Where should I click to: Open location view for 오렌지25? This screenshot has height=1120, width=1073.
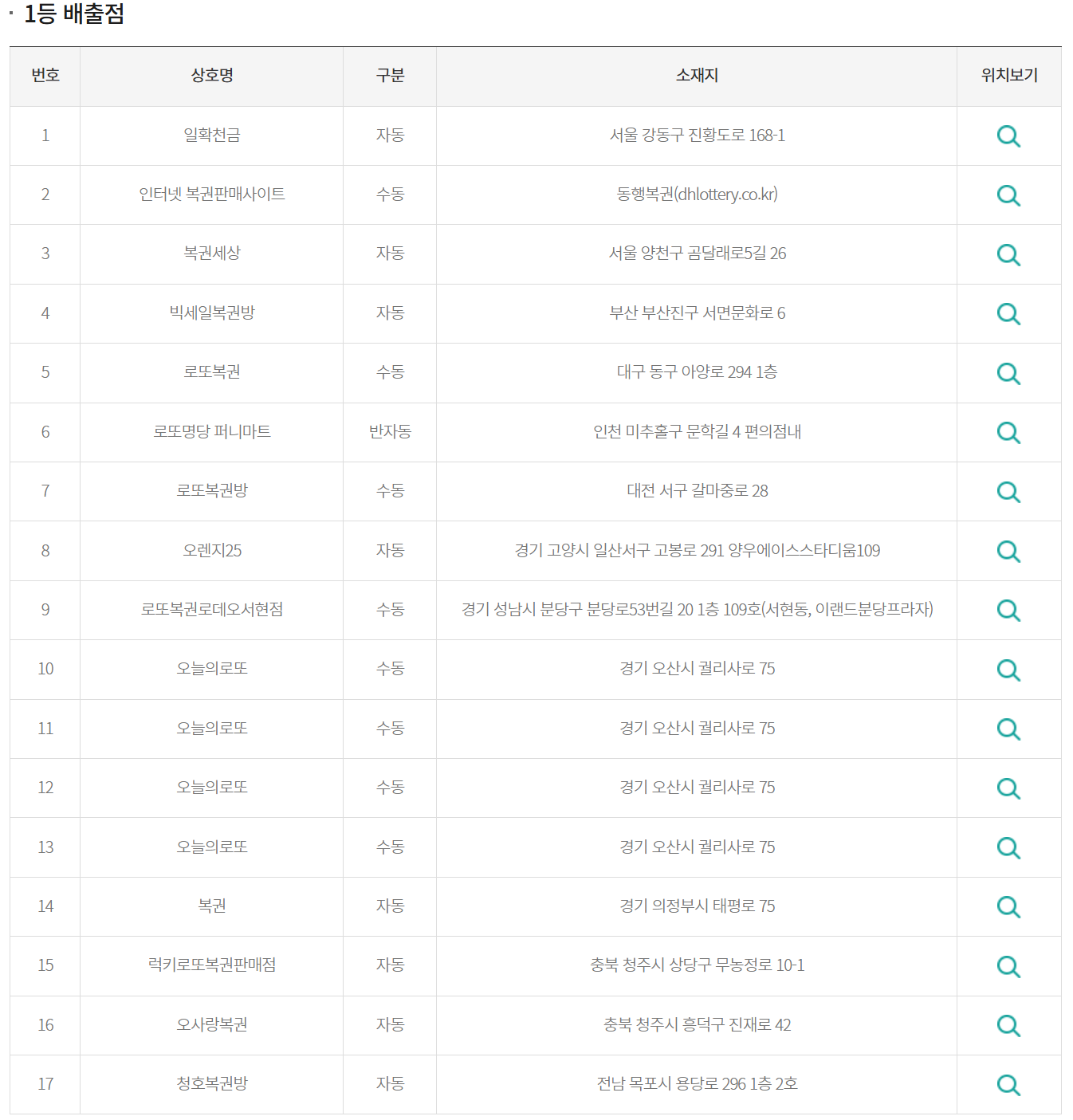click(x=1008, y=551)
